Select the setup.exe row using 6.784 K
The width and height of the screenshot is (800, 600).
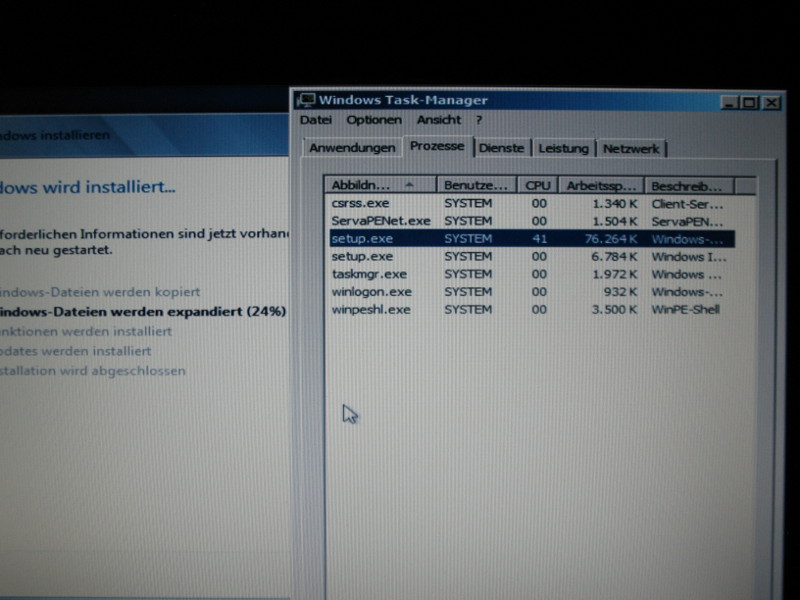(x=532, y=256)
